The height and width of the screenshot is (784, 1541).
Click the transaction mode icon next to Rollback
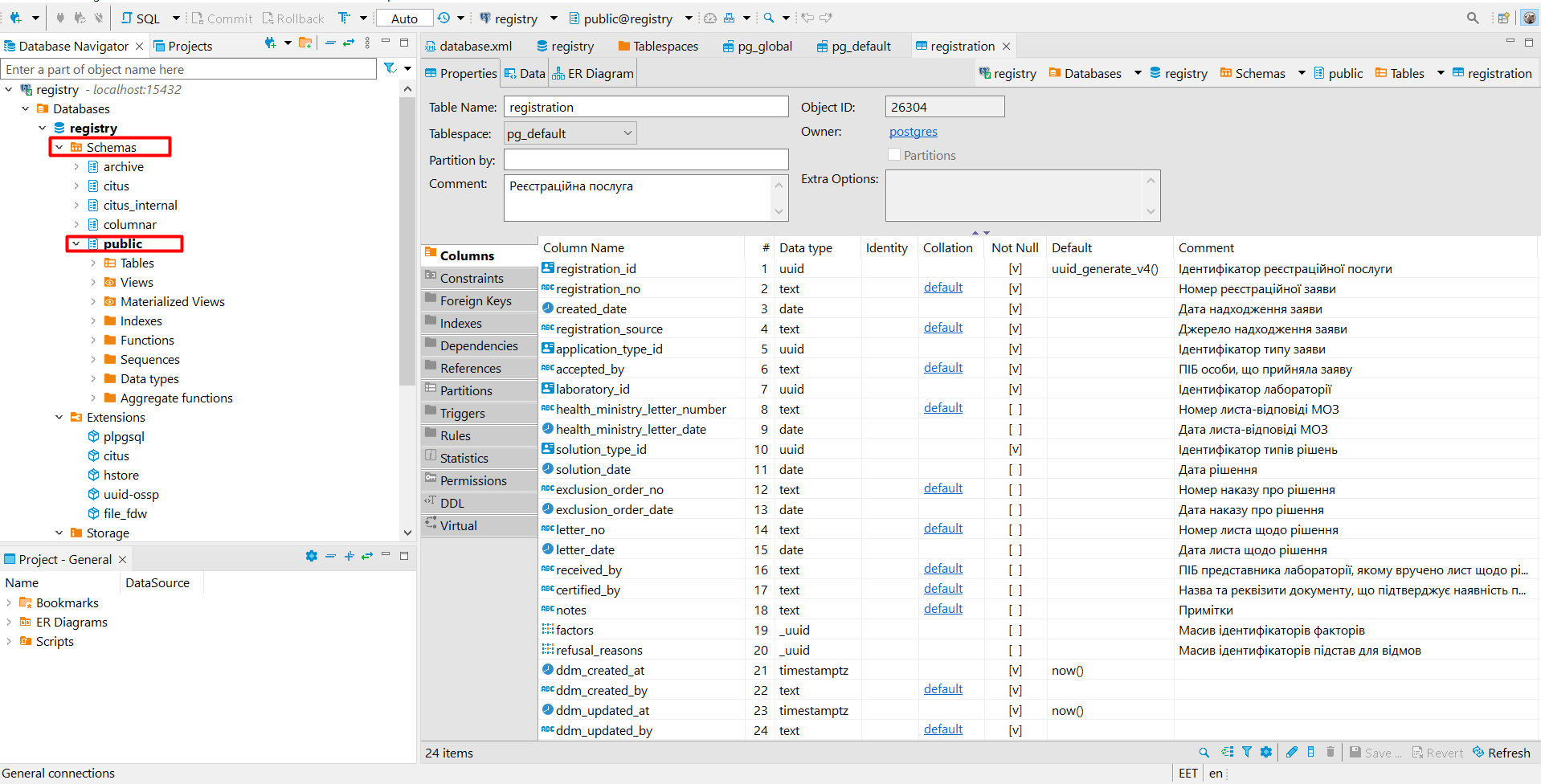coord(344,18)
